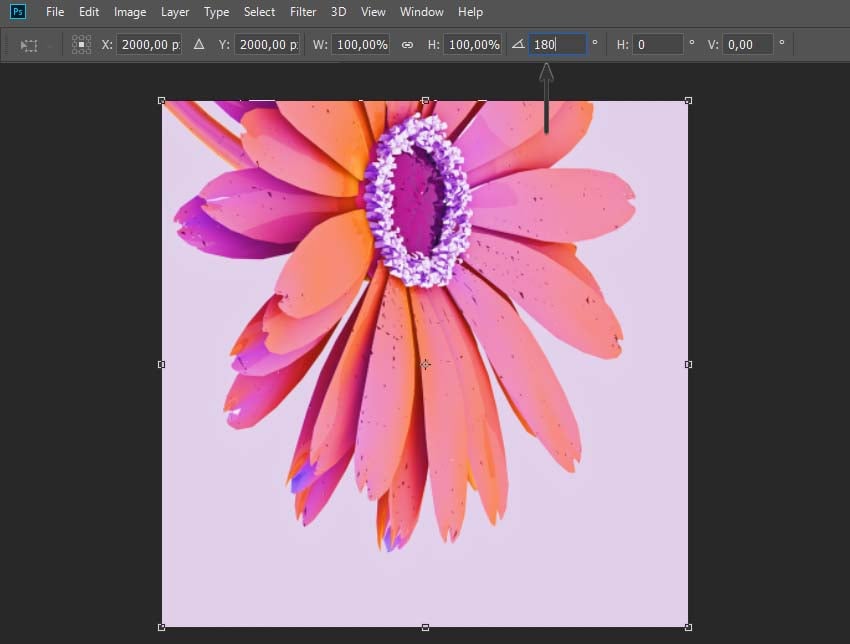Viewport: 850px width, 644px height.
Task: Click the rotation angle field showing 180
Action: [x=557, y=45]
